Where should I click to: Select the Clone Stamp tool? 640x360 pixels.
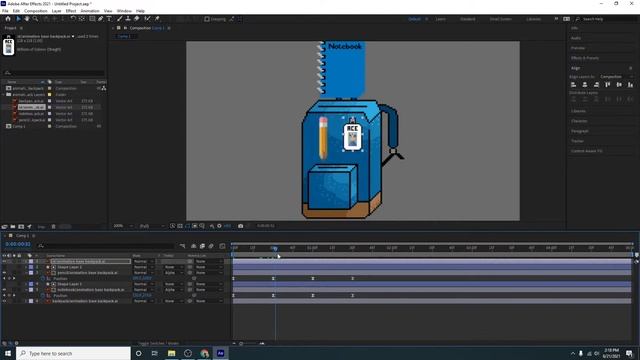[128, 19]
